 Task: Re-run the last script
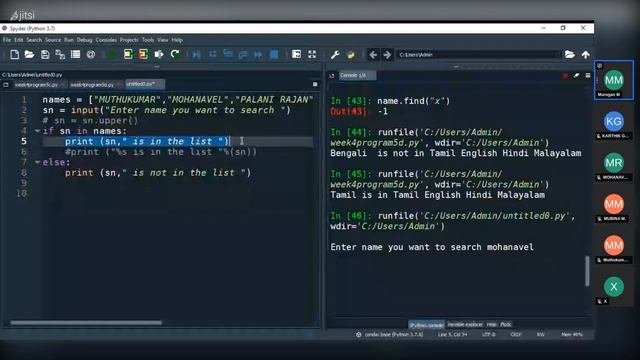point(175,54)
